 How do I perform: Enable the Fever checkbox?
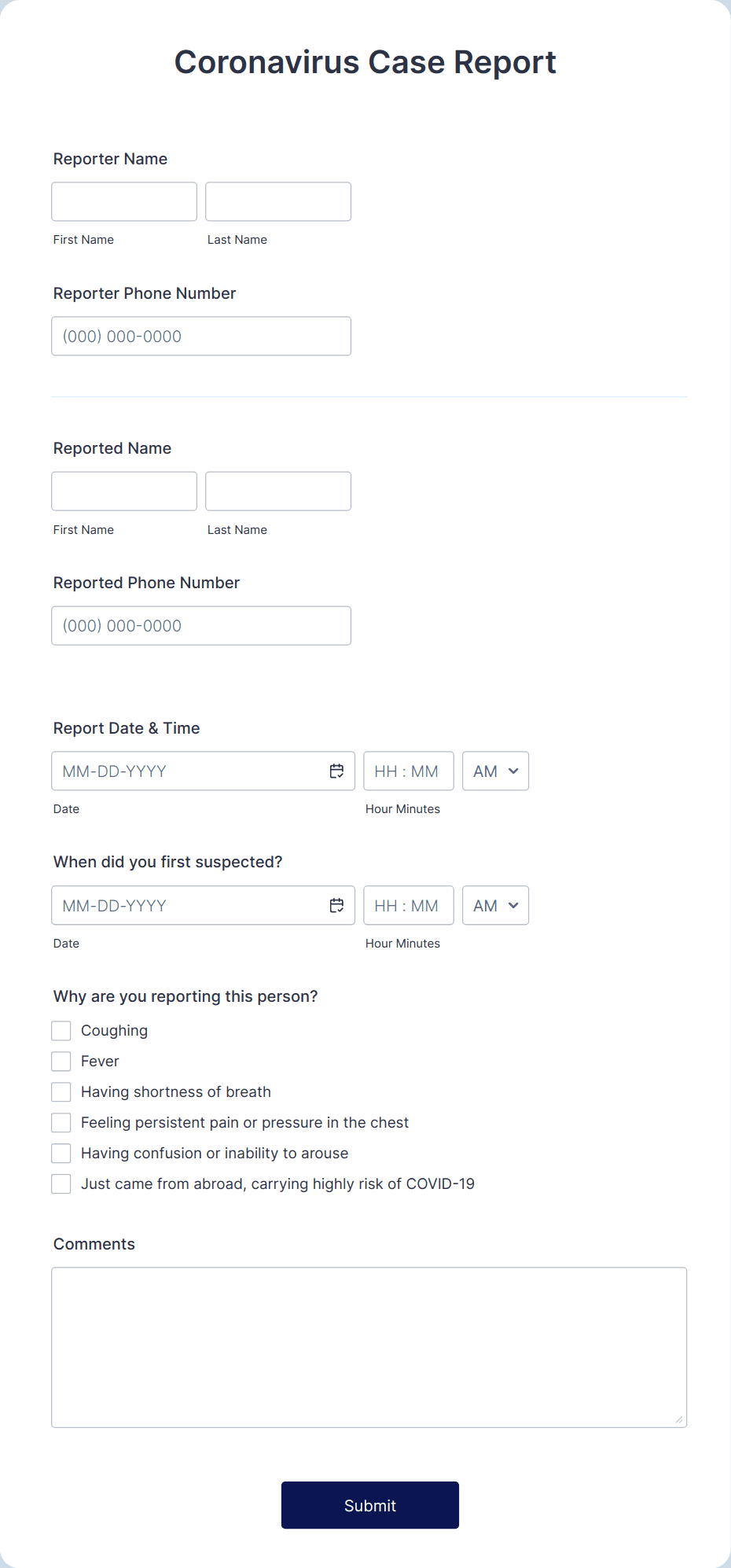61,1061
